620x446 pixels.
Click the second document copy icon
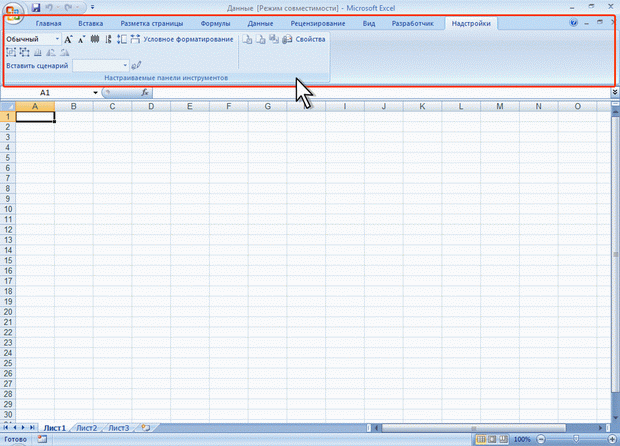pyautogui.click(x=261, y=39)
